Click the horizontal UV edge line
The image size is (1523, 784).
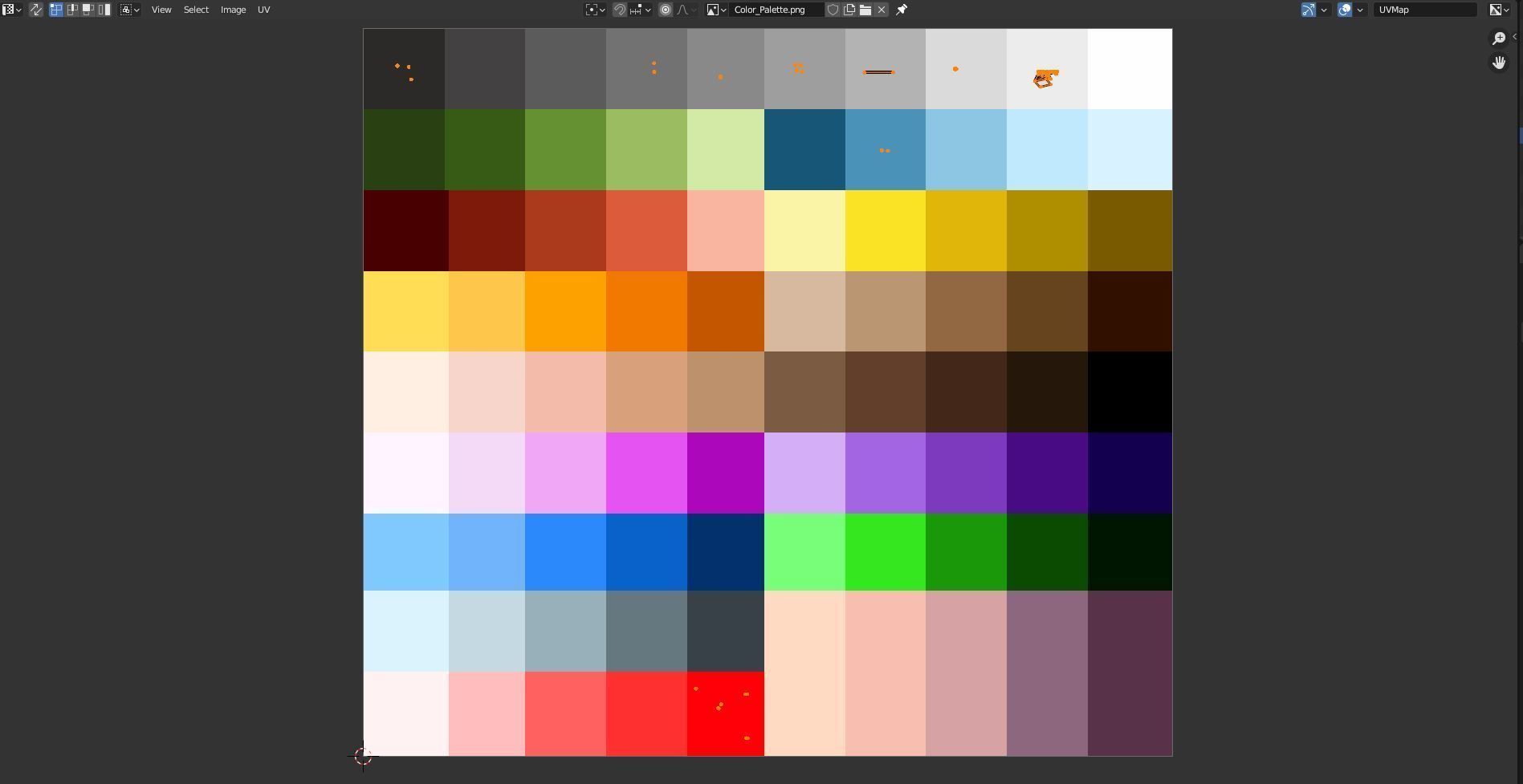[x=878, y=72]
